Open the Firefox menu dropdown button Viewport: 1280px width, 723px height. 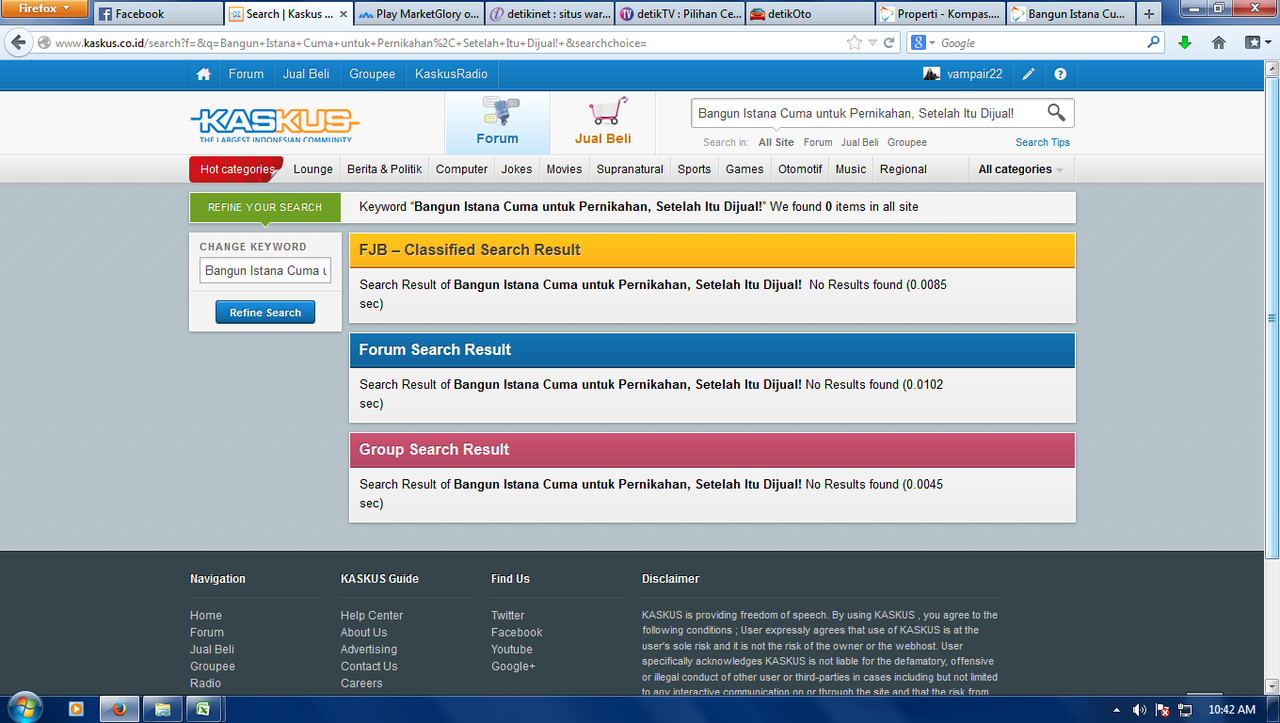pos(45,9)
